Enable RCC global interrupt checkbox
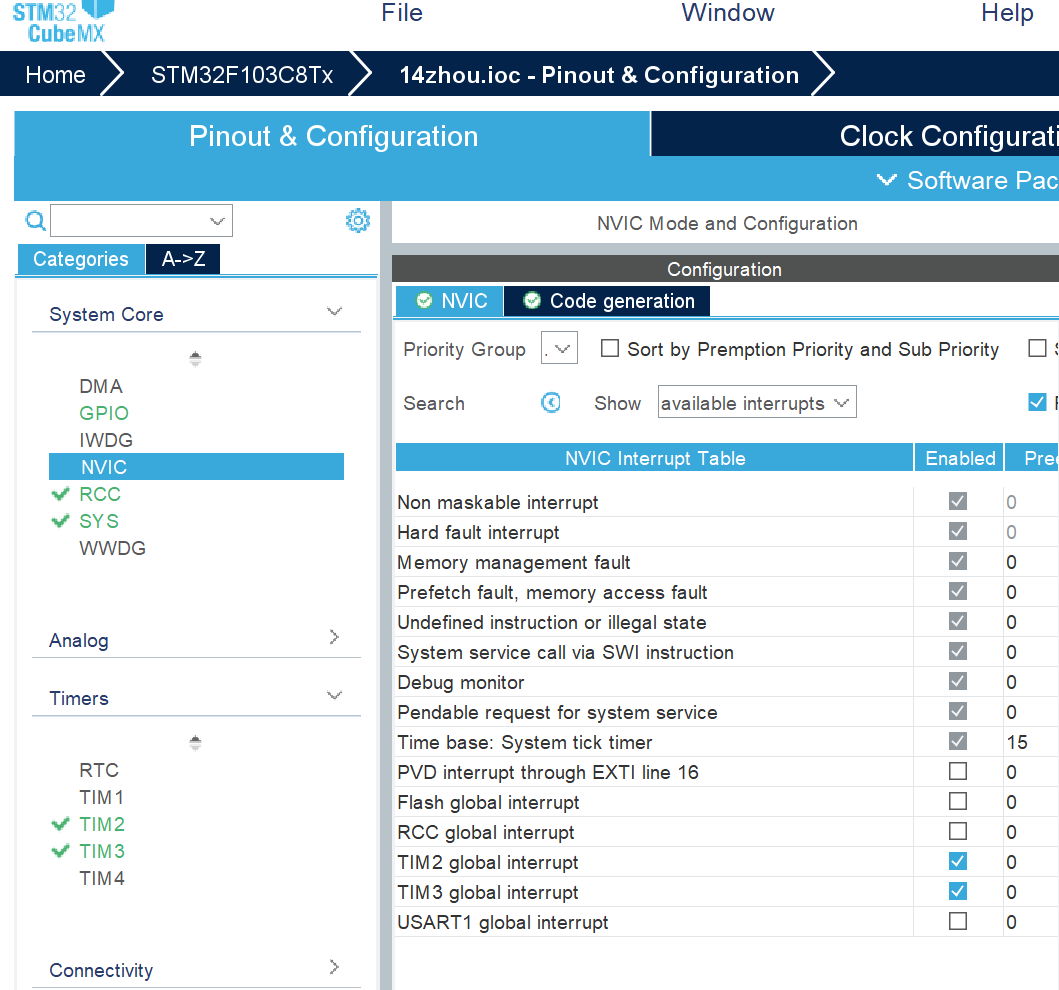The image size is (1059, 990). pyautogui.click(x=958, y=831)
